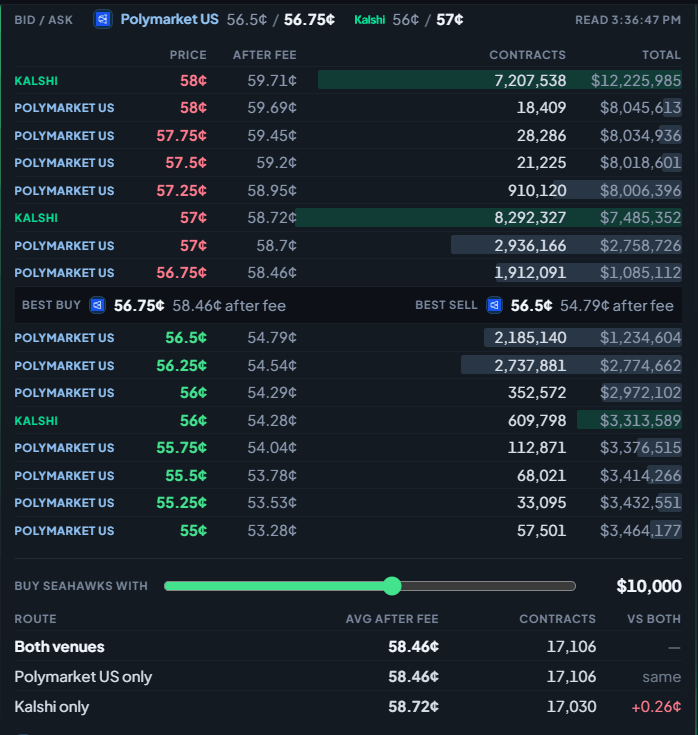Click the $12,225,985 total cell
Screen dimensions: 698x735
click(x=636, y=81)
